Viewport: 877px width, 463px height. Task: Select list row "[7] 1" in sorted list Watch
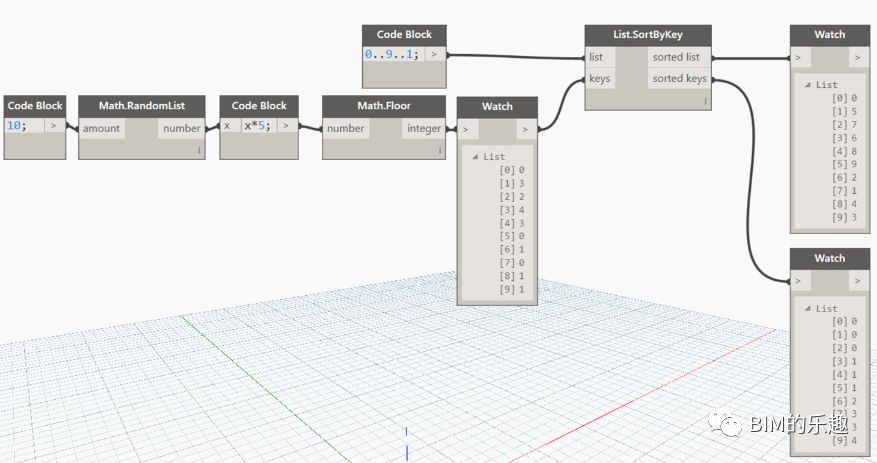(x=845, y=191)
